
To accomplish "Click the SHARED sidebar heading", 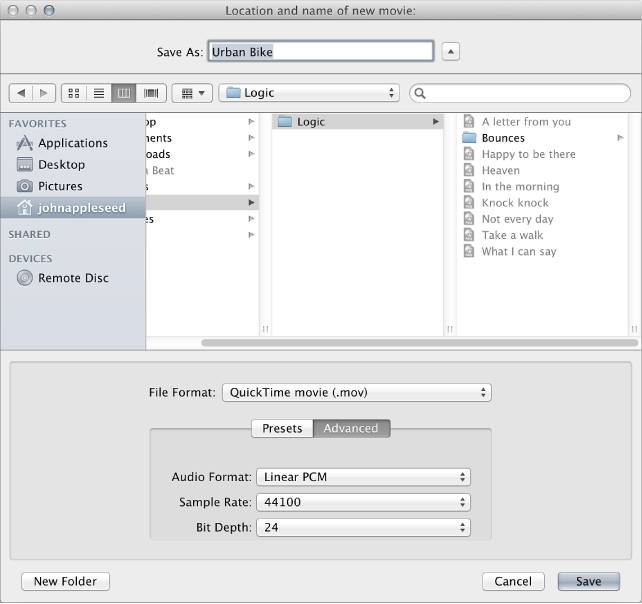I will [x=29, y=235].
